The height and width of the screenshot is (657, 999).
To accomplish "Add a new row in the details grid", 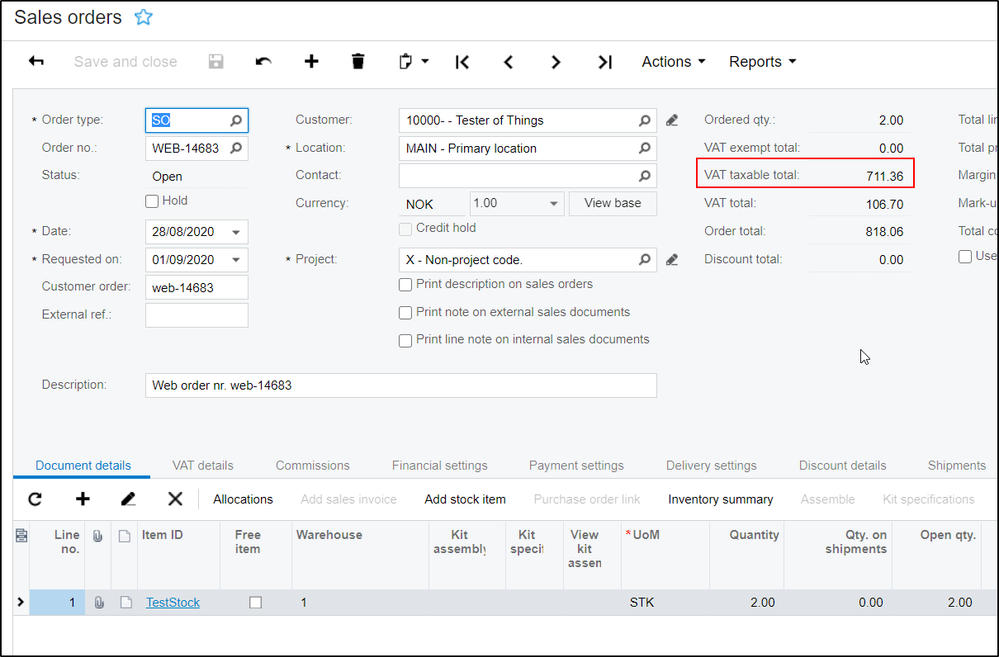I will tap(83, 499).
